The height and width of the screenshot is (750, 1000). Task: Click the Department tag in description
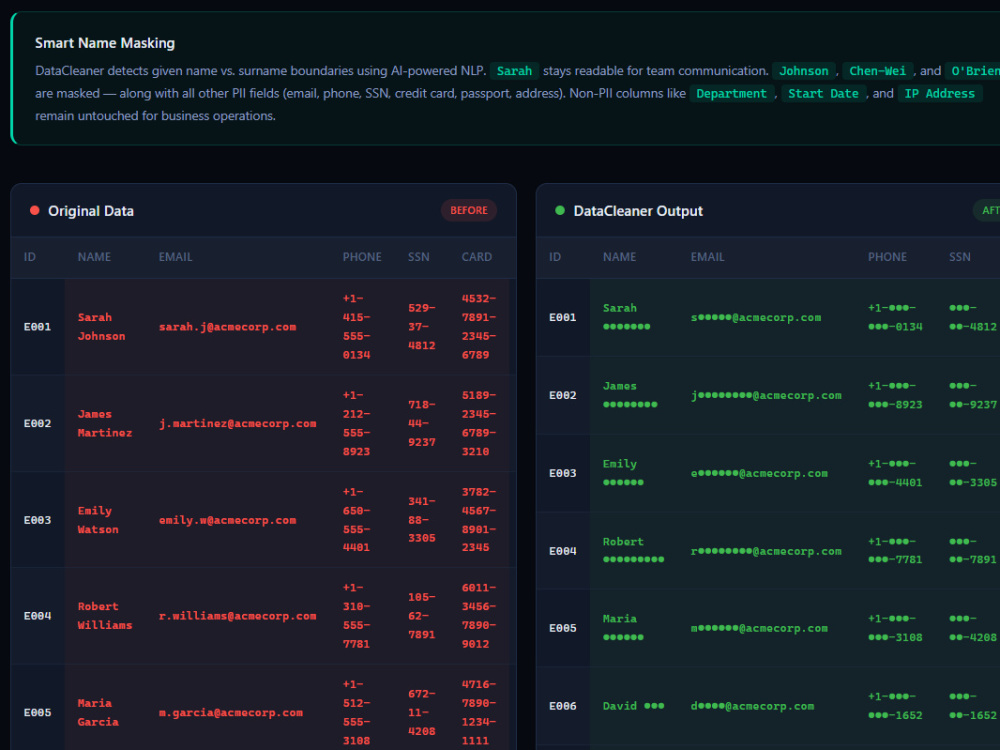[x=732, y=94]
